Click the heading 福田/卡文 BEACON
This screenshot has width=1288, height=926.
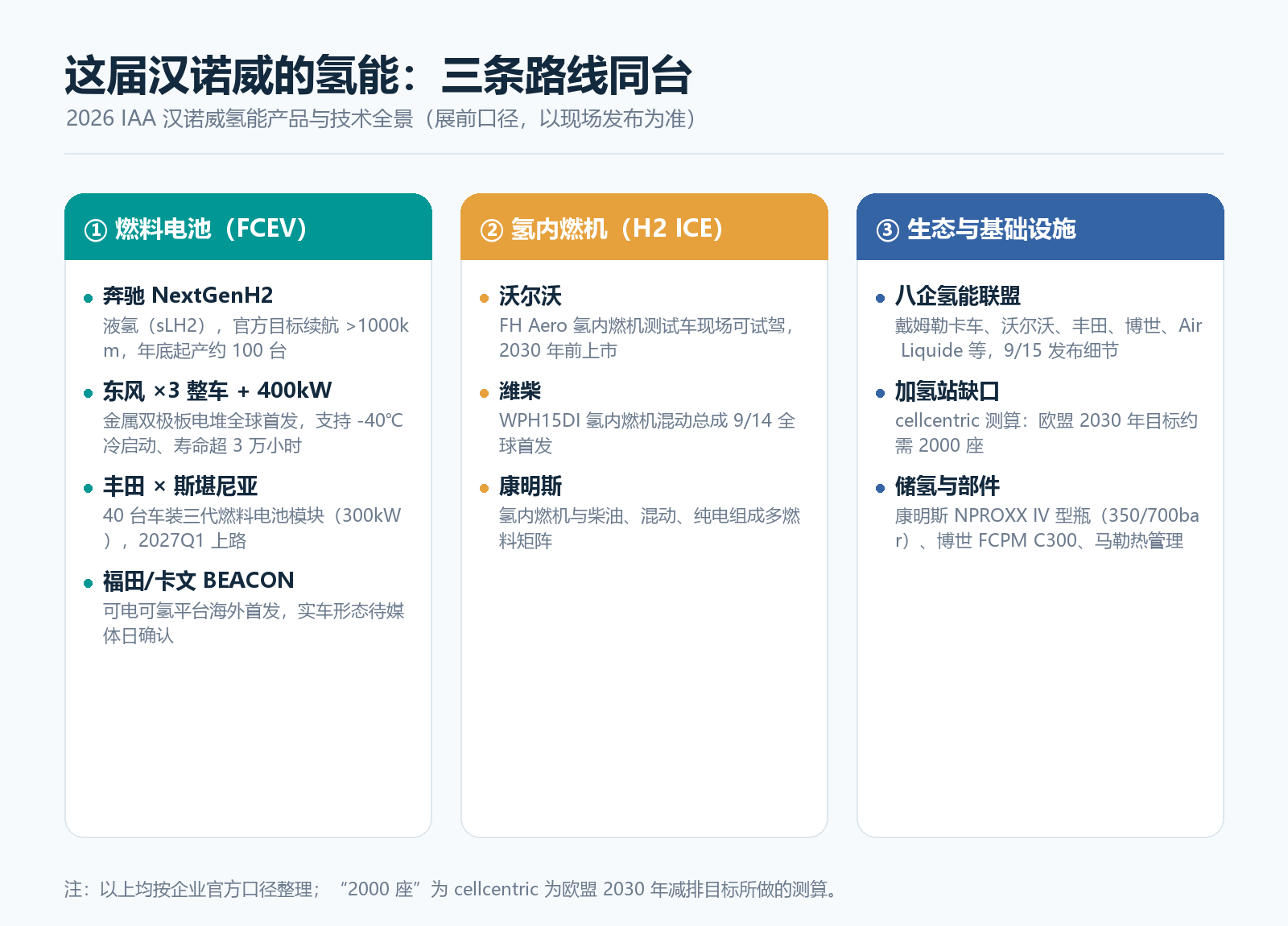click(198, 581)
